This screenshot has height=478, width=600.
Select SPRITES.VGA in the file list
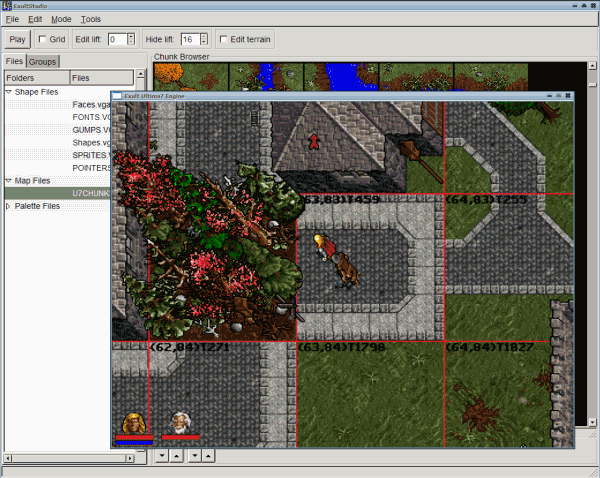click(x=91, y=155)
